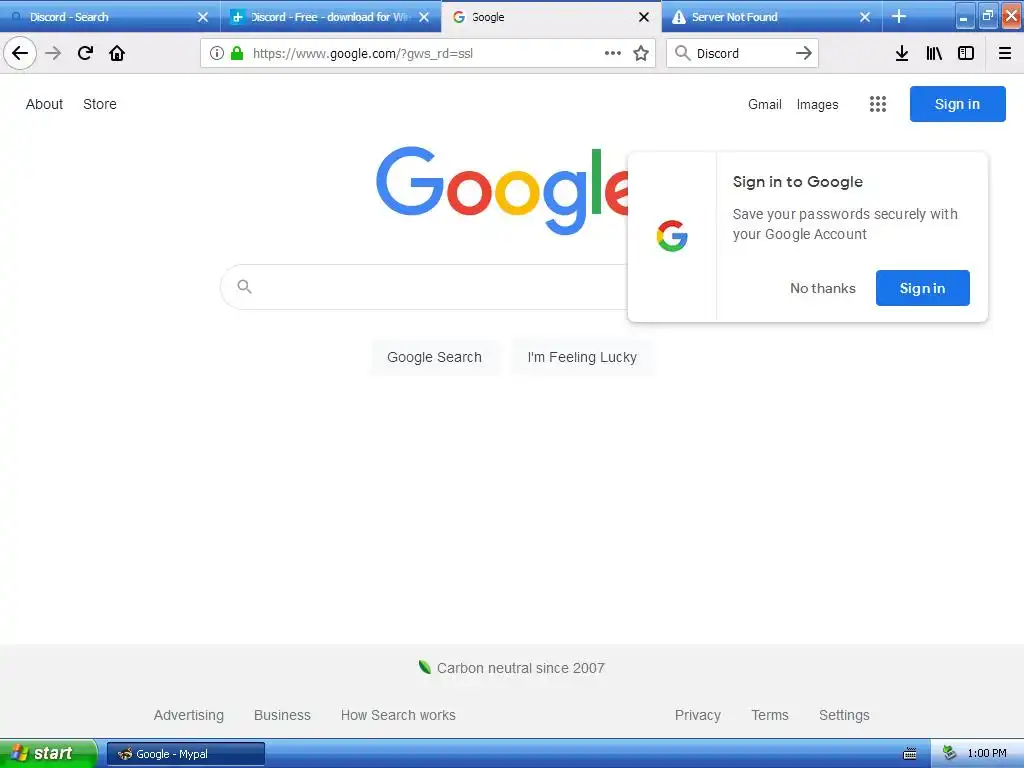Viewport: 1024px width, 768px height.
Task: Dismiss popup with No thanks
Action: click(823, 288)
